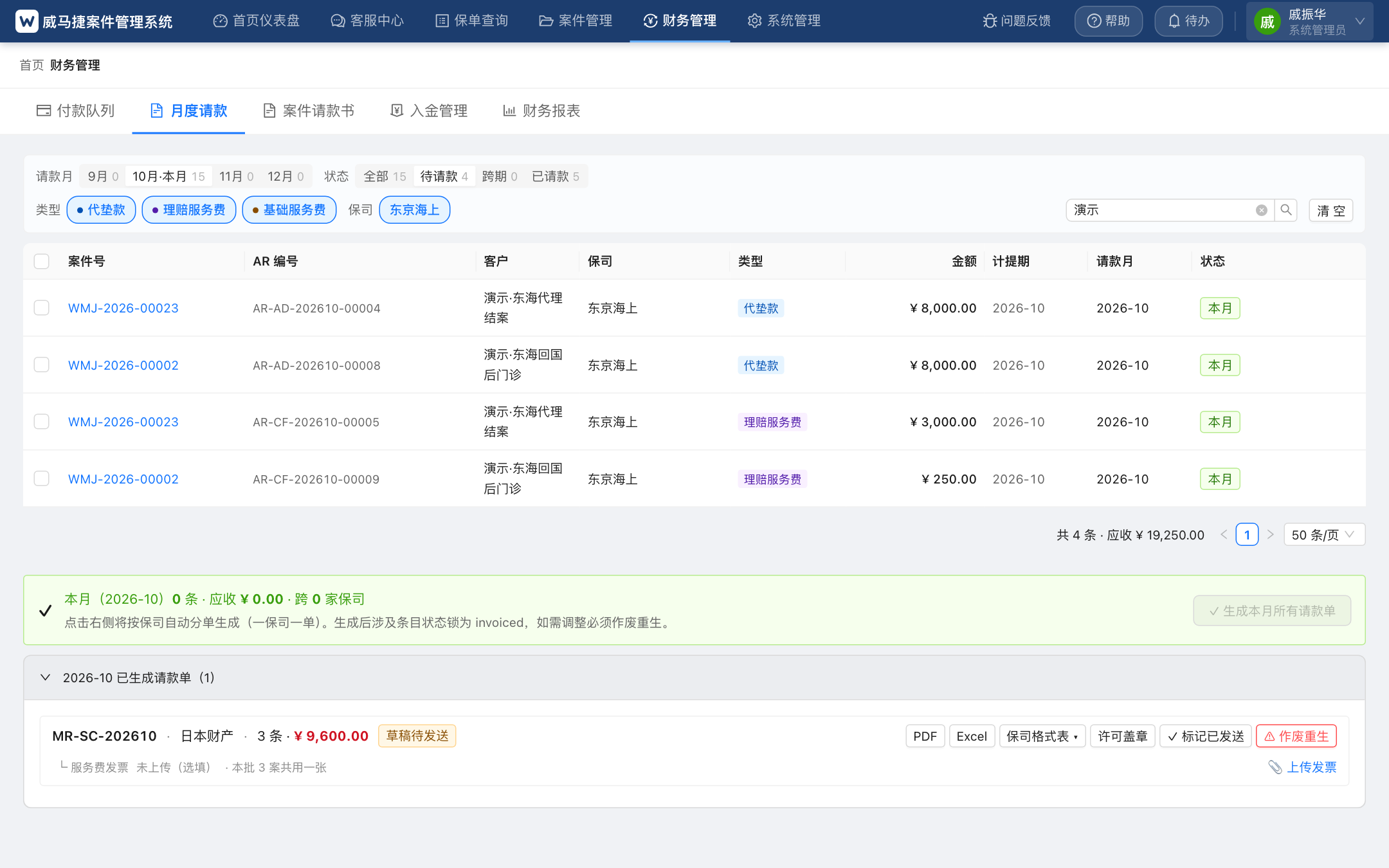Image resolution: width=1389 pixels, height=868 pixels.
Task: Go to next page arrow
Action: pyautogui.click(x=1270, y=535)
